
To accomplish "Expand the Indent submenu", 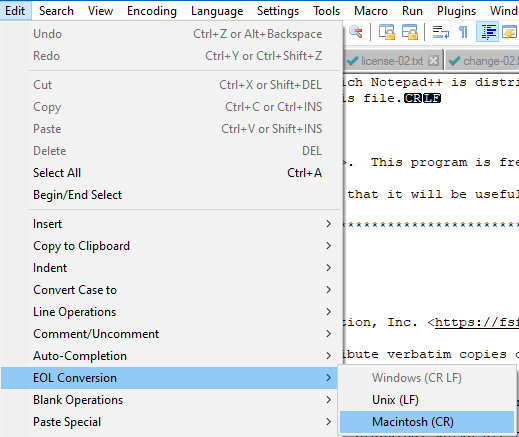I will pyautogui.click(x=172, y=268).
